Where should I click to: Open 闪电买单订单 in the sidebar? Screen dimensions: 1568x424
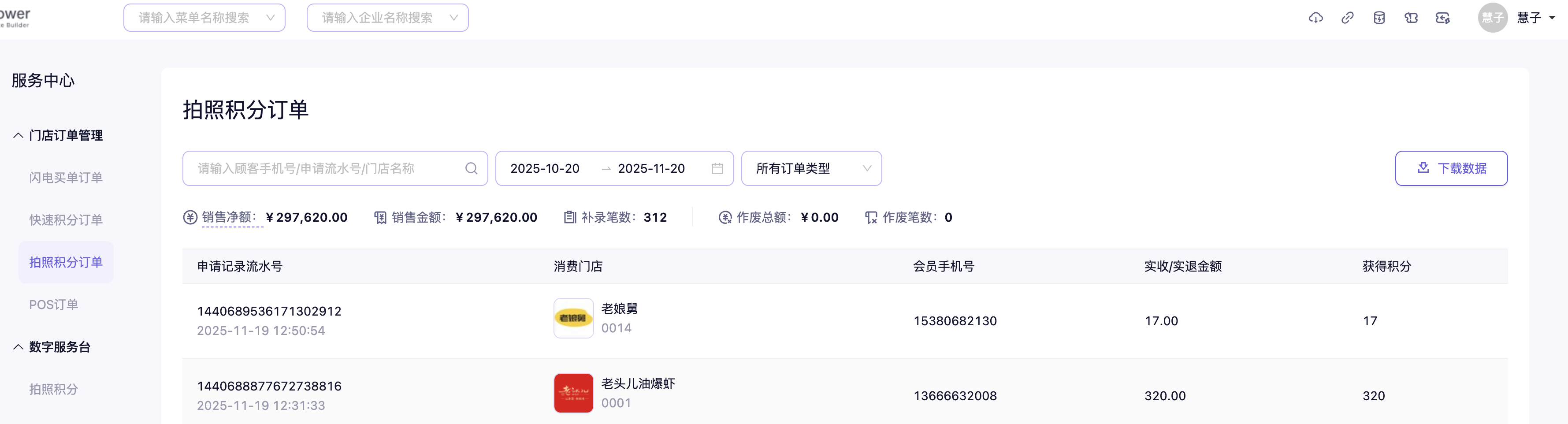coord(66,178)
